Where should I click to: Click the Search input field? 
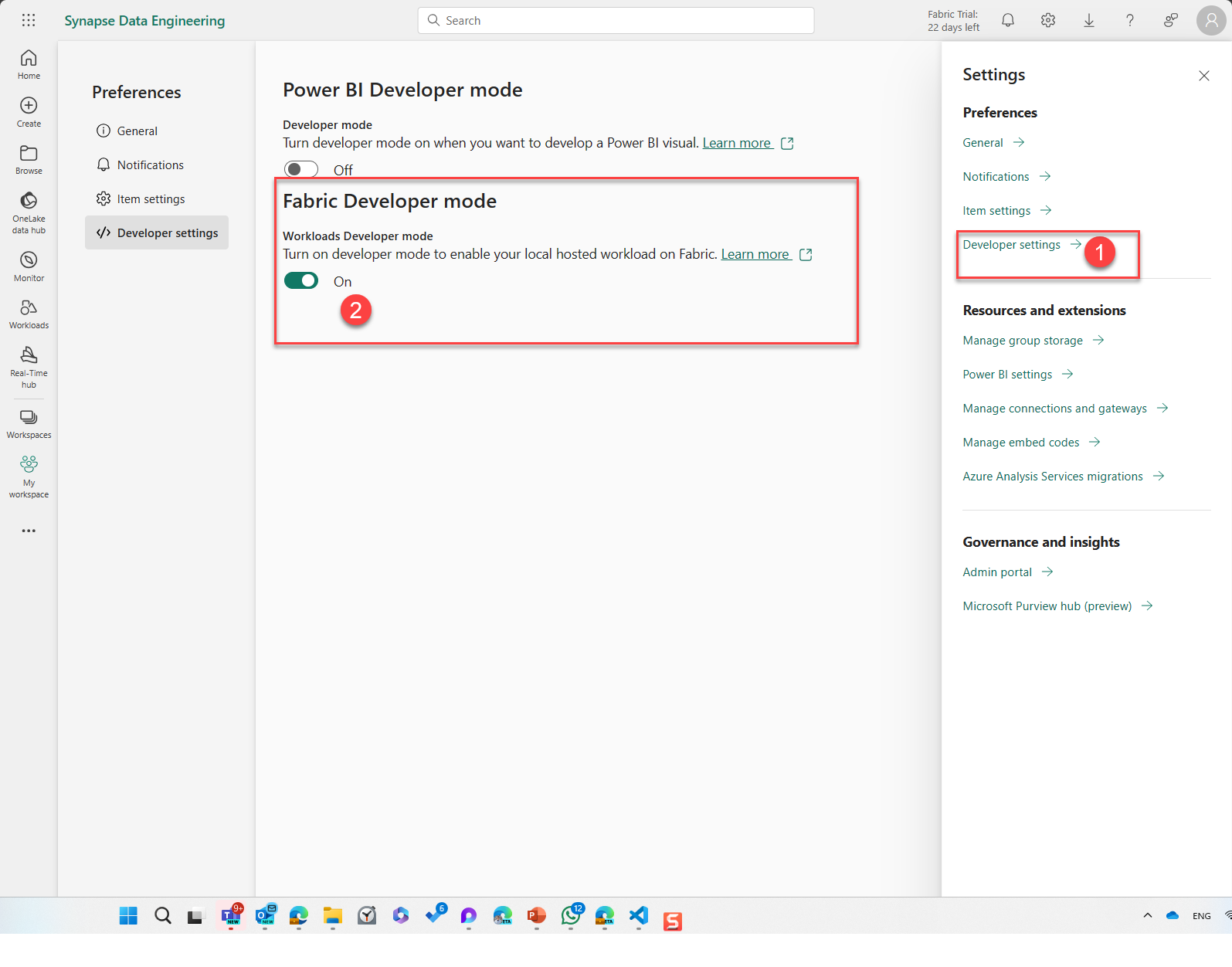coord(616,20)
